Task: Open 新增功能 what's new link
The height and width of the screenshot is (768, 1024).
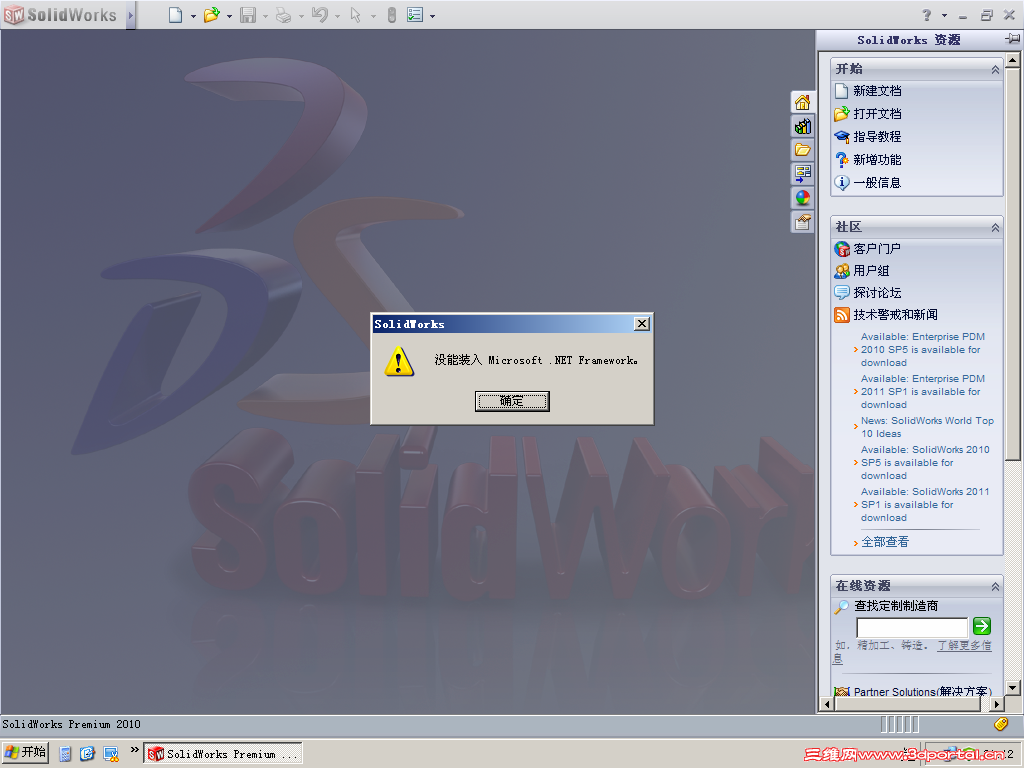Action: [877, 159]
